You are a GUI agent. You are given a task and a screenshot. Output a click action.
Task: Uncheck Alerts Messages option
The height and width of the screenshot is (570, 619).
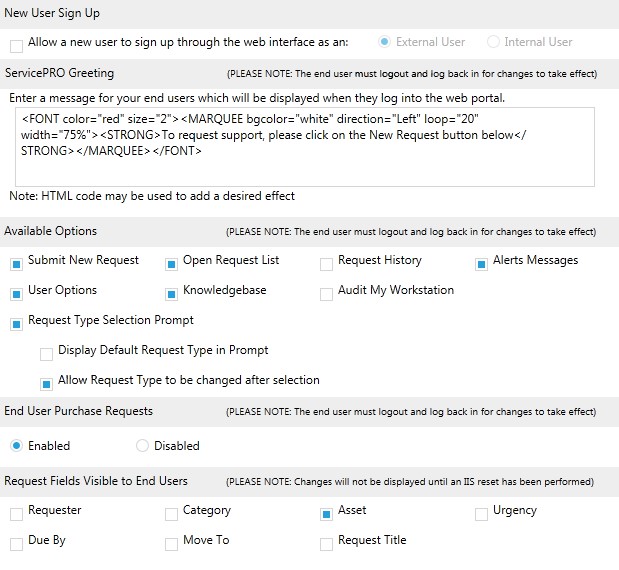coord(481,264)
